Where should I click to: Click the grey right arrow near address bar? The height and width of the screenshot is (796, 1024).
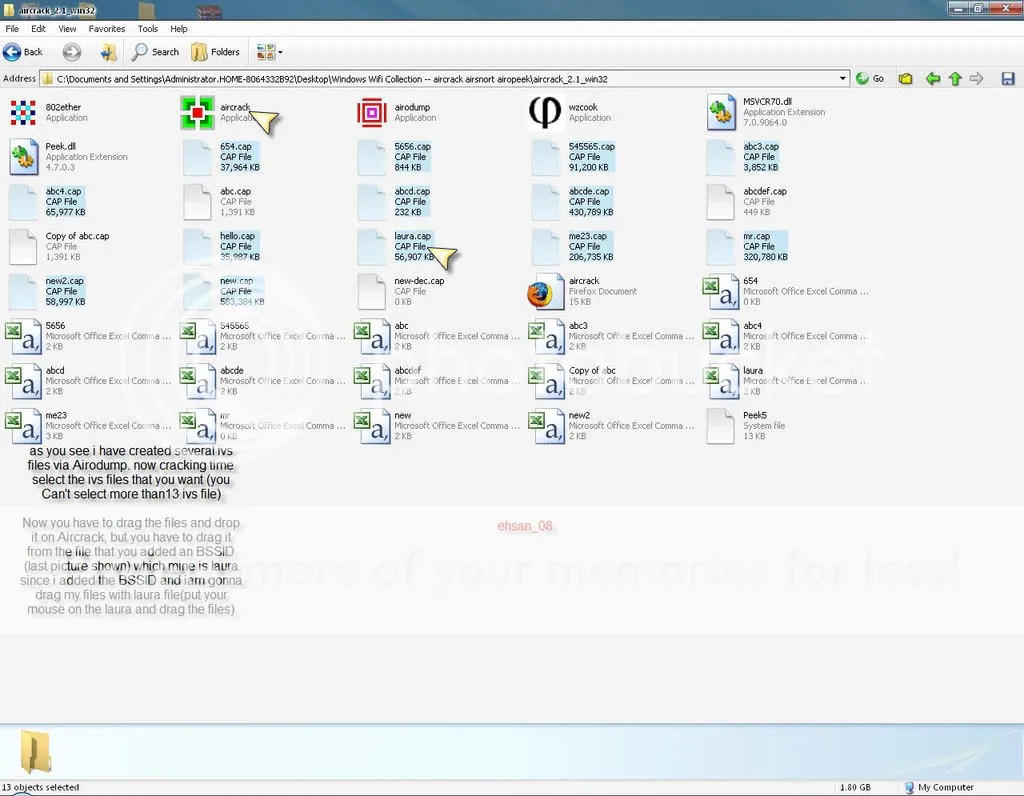[976, 79]
